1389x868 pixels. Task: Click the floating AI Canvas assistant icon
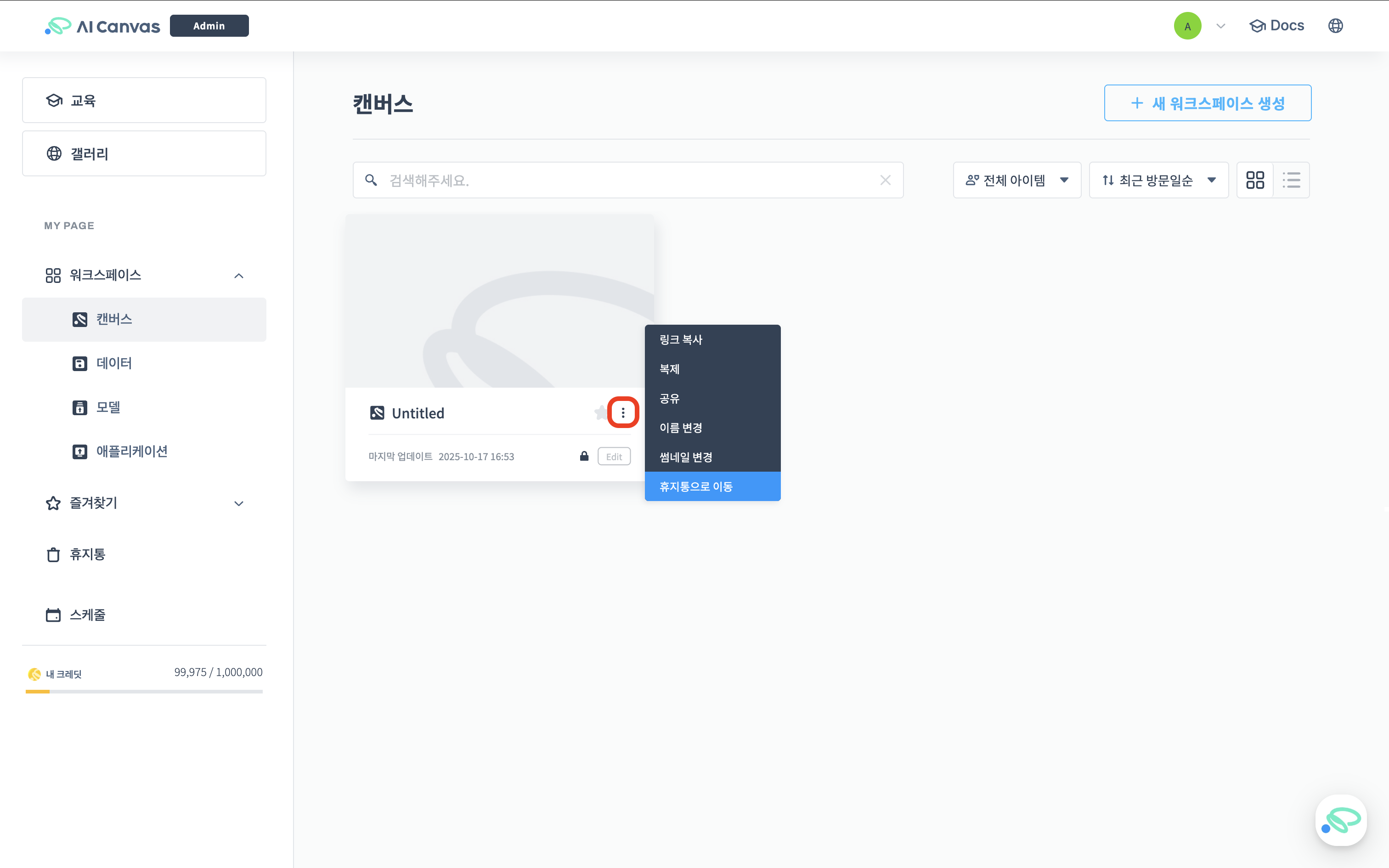click(x=1340, y=819)
